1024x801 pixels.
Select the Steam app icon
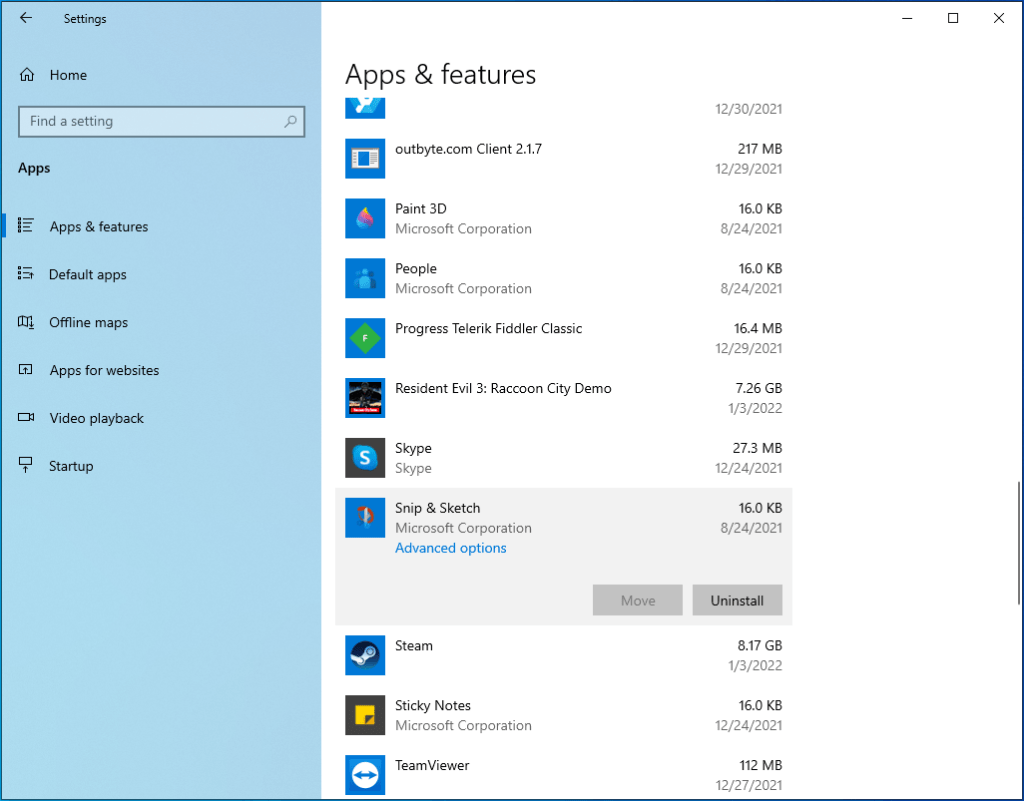[365, 655]
